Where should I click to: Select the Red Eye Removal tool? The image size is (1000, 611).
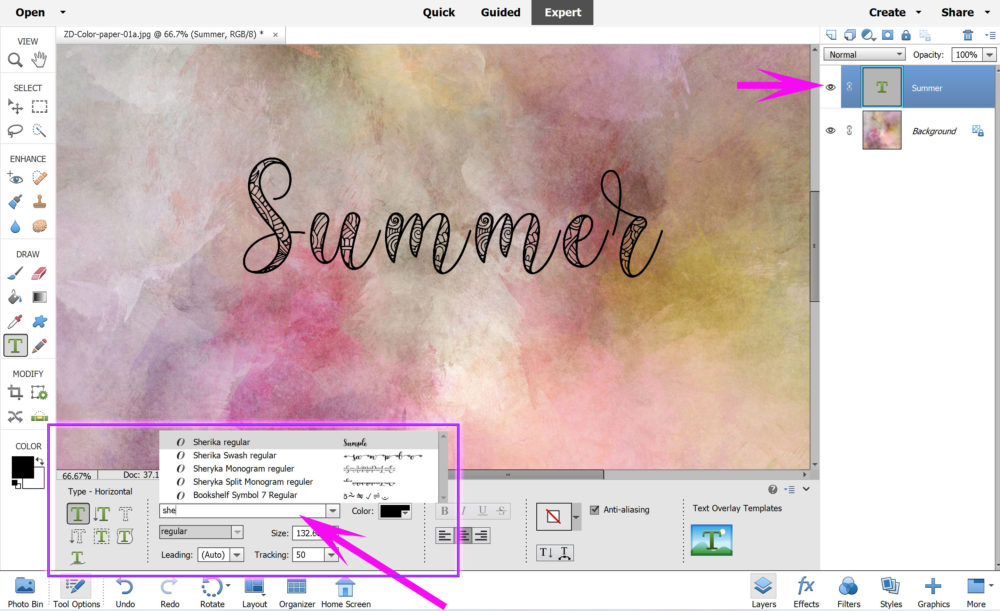15,178
